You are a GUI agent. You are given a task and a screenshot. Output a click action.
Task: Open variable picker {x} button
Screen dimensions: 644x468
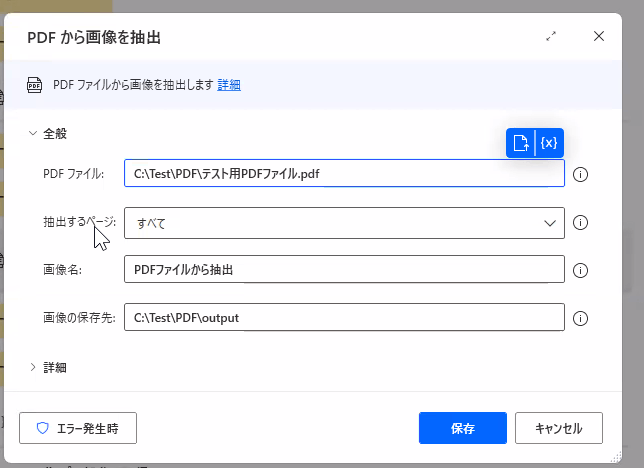(x=549, y=143)
